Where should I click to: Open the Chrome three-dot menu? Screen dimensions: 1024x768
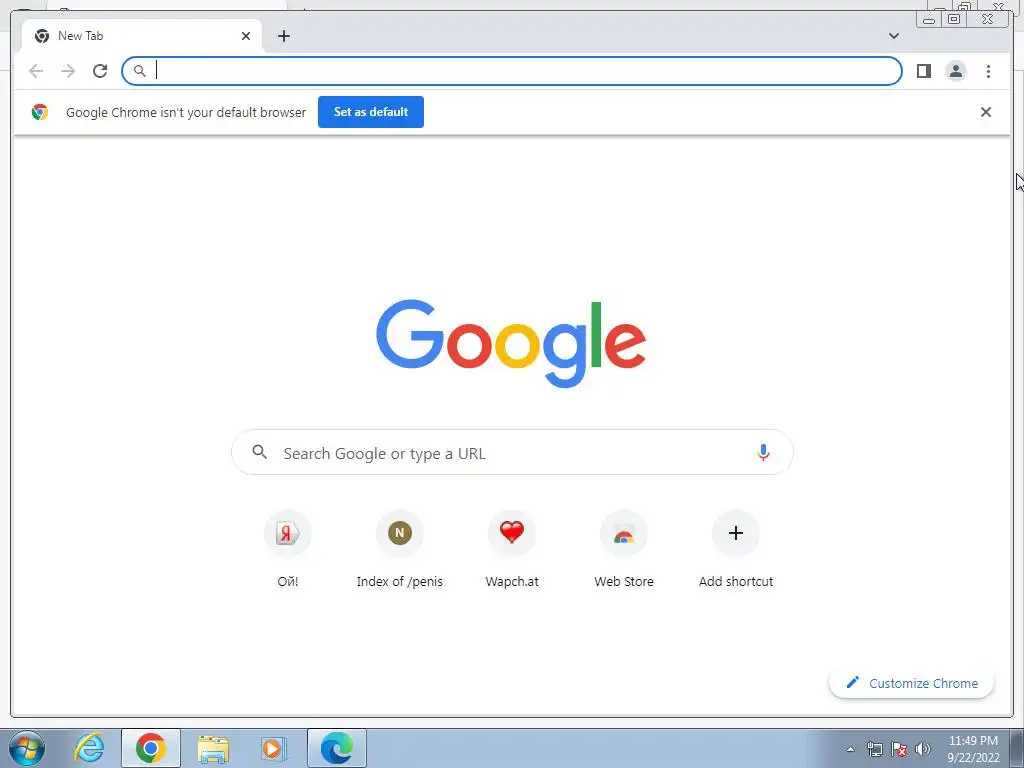(x=988, y=71)
